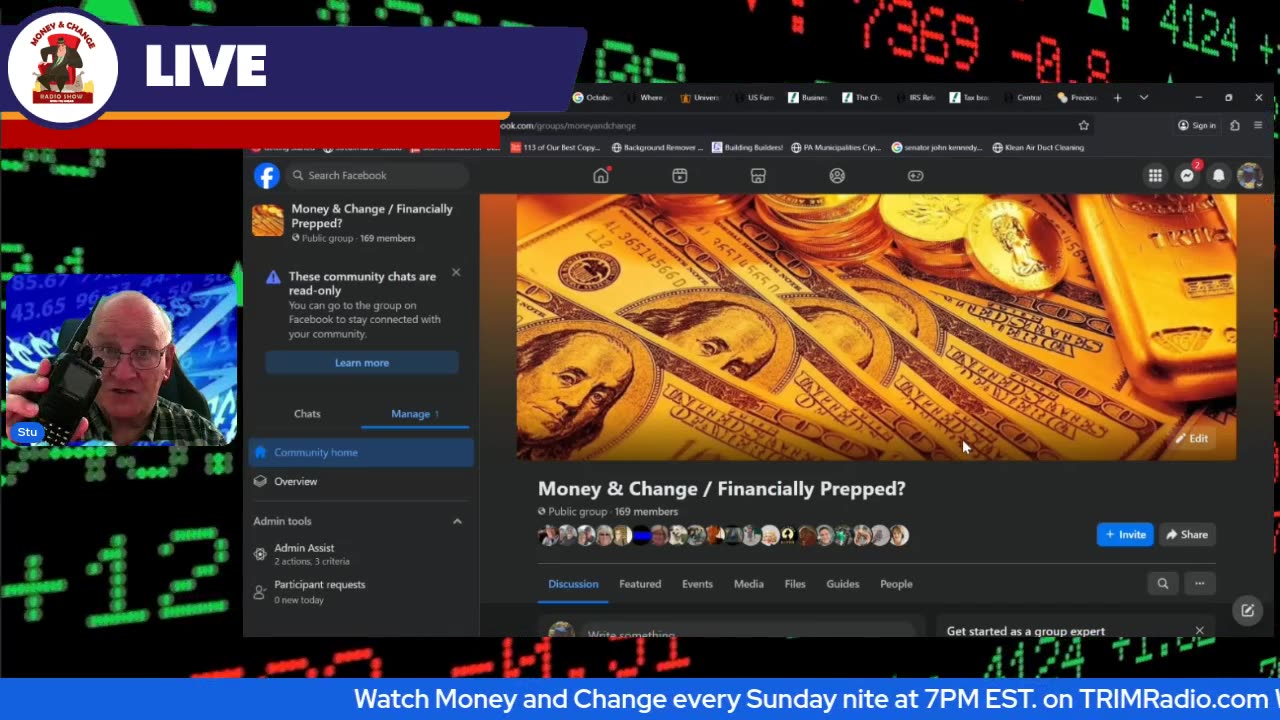
Task: Open the Building Builders bookmark
Action: 747,147
